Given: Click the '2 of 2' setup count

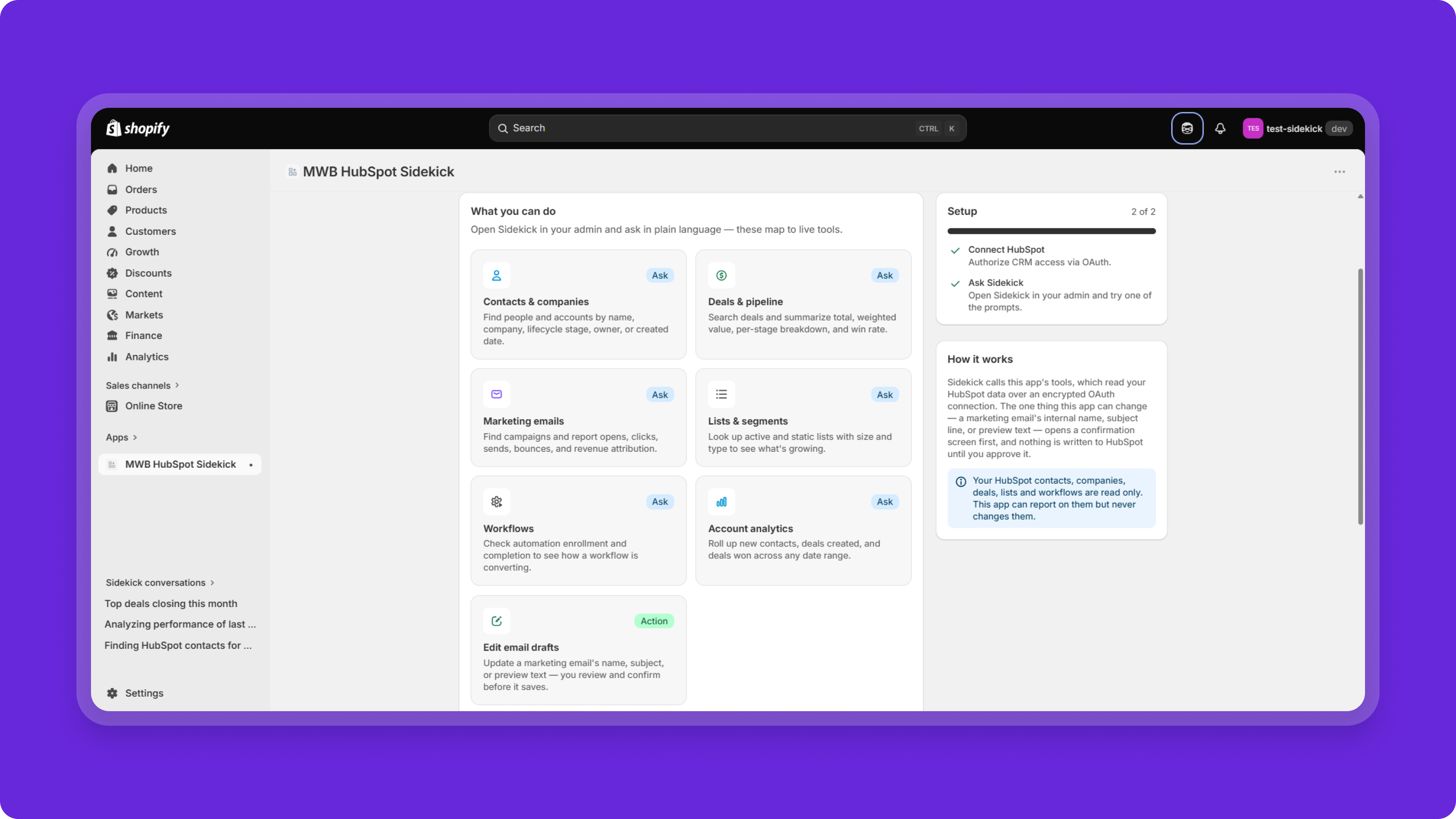Looking at the screenshot, I should click(x=1143, y=212).
